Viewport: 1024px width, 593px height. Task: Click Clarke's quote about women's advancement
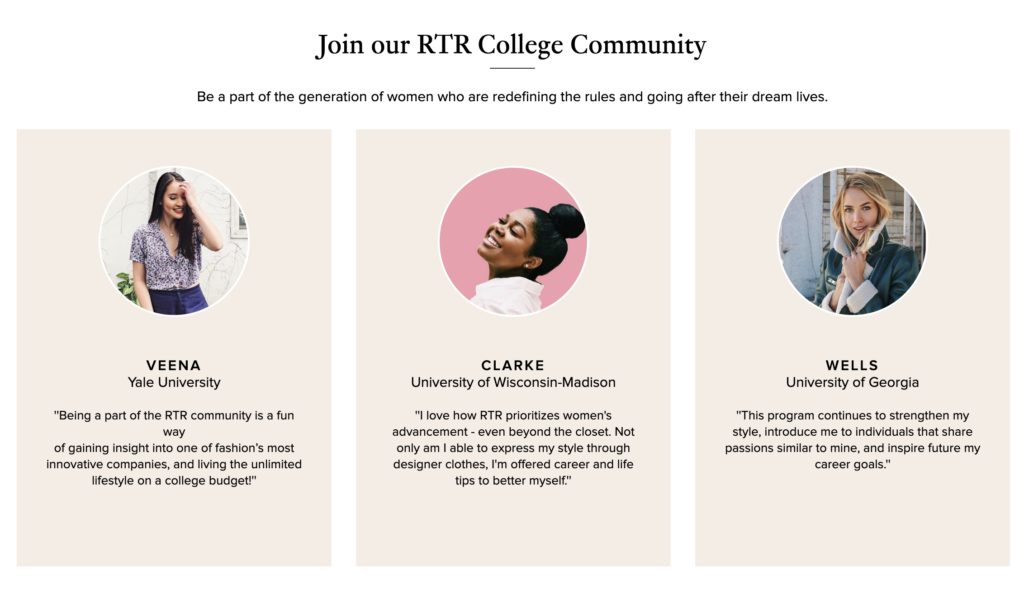[x=513, y=448]
